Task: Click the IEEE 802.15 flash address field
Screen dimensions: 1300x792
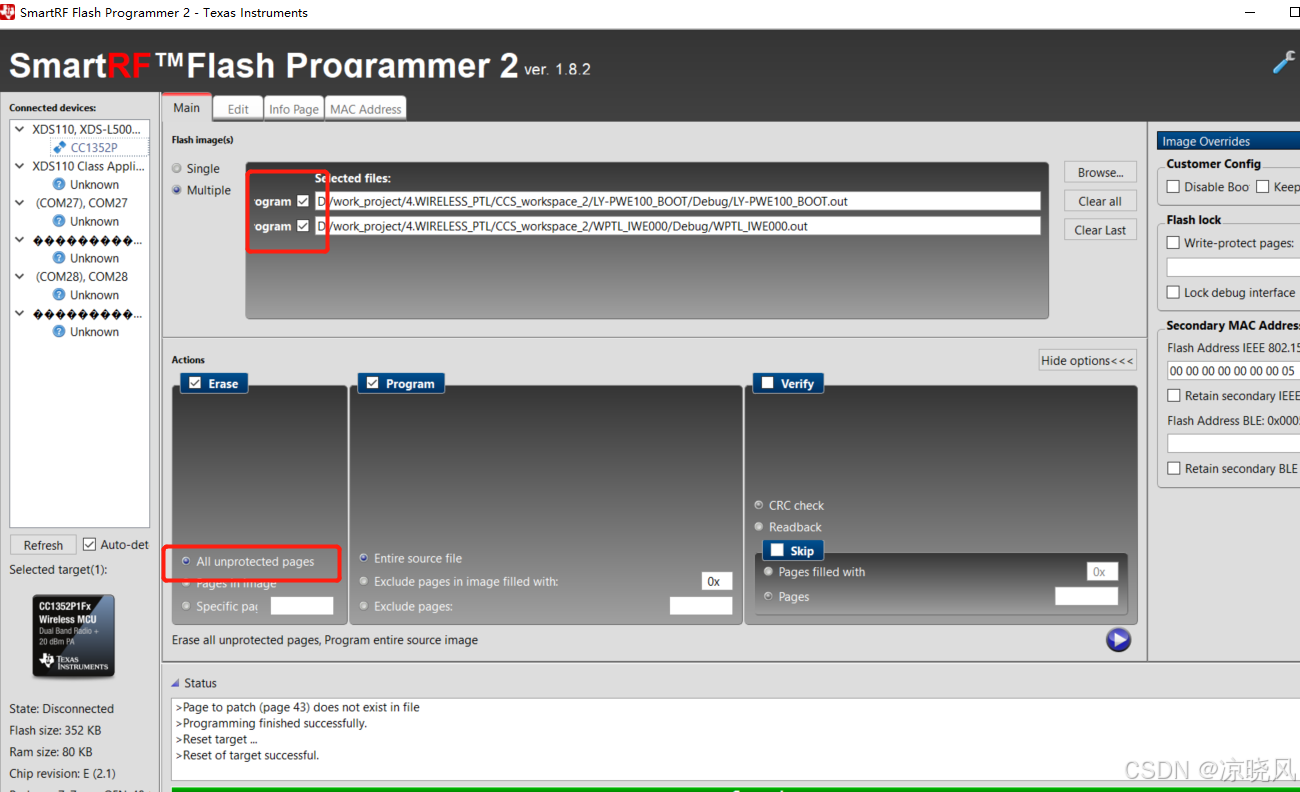Action: tap(1233, 370)
